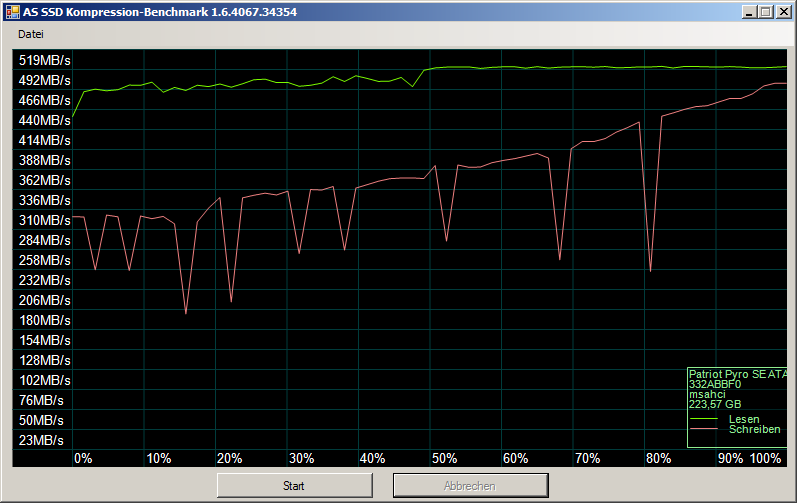Image resolution: width=797 pixels, height=503 pixels.
Task: Click the 440MB/s axis label
Action: (44, 120)
